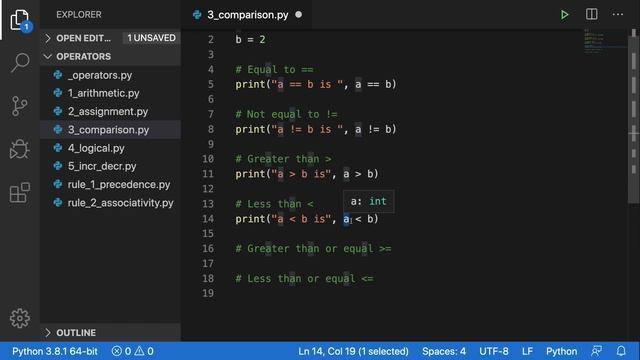640x360 pixels.
Task: Open rule_1_precedence.py in the explorer
Action: [x=110, y=184]
